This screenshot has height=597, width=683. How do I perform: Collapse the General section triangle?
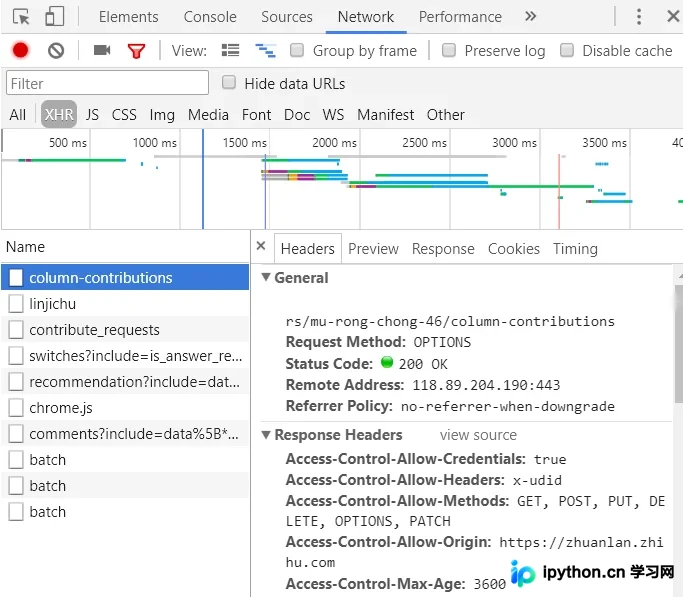pos(266,277)
